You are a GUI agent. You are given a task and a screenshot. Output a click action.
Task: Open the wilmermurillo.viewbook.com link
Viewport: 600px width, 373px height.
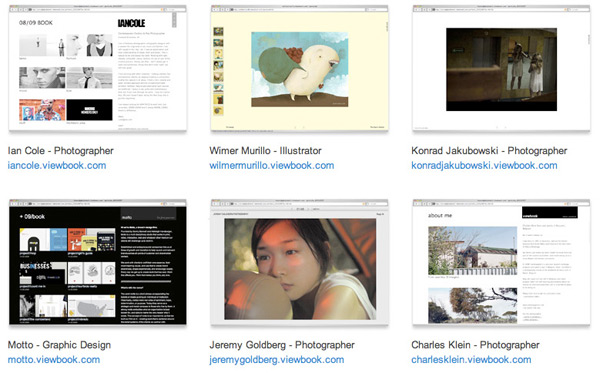point(272,166)
